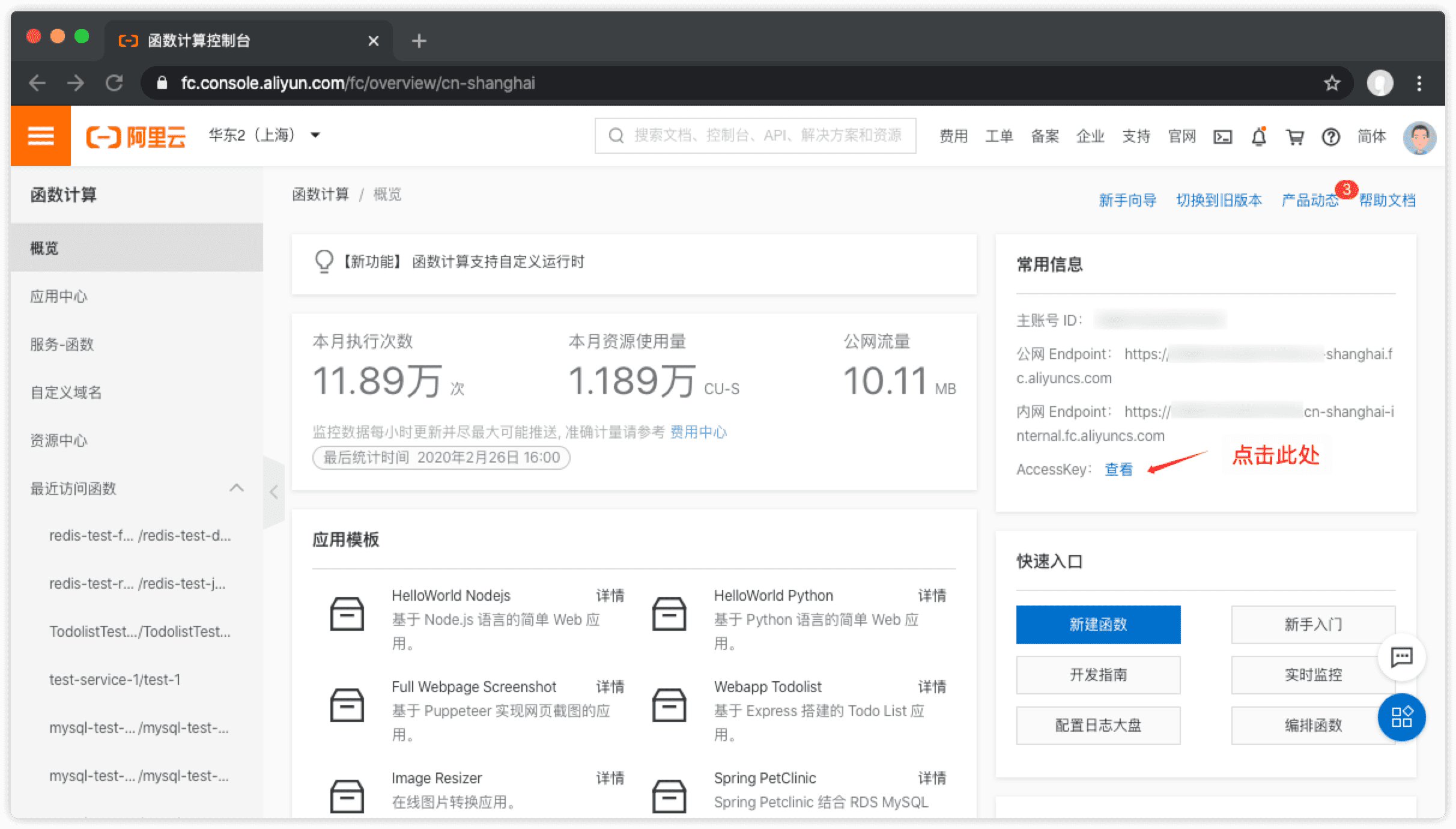Click the Webapp Todolist template icon
Screen dimensions: 1456x829
point(669,705)
